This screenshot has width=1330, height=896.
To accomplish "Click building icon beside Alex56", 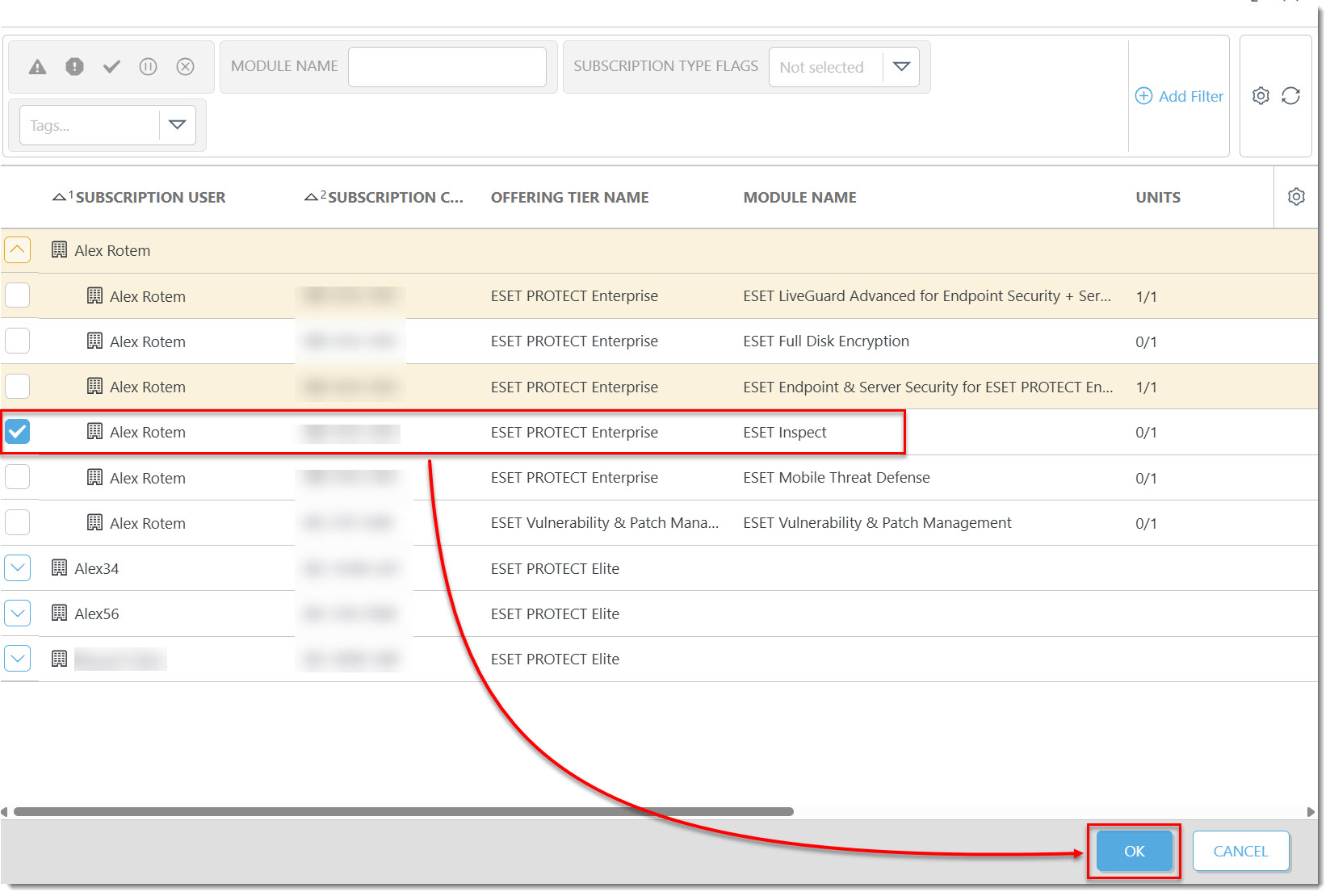I will click(x=59, y=613).
